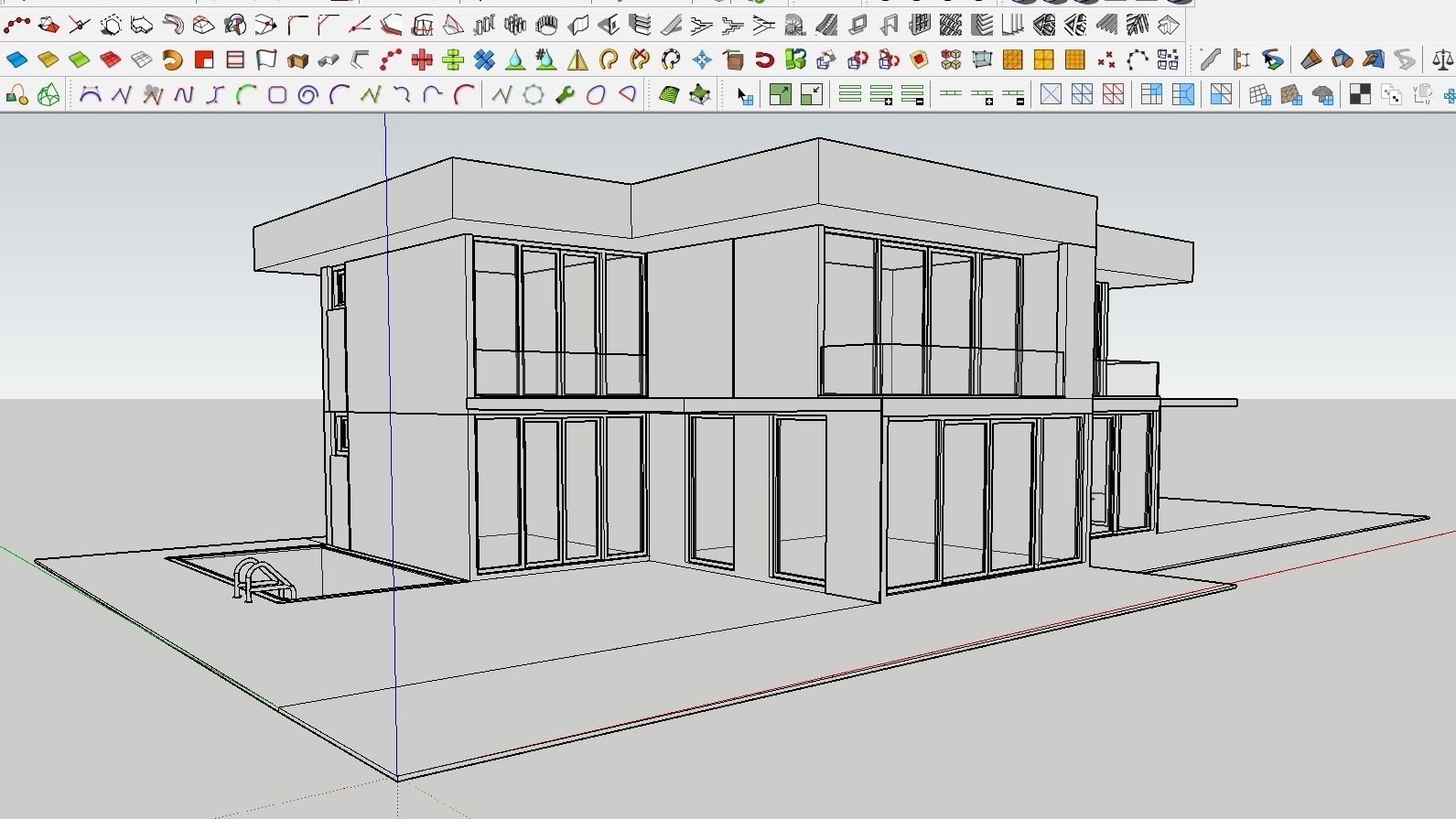Click the red triangulated squares icon
The height and width of the screenshot is (819, 1456).
pos(1113,94)
